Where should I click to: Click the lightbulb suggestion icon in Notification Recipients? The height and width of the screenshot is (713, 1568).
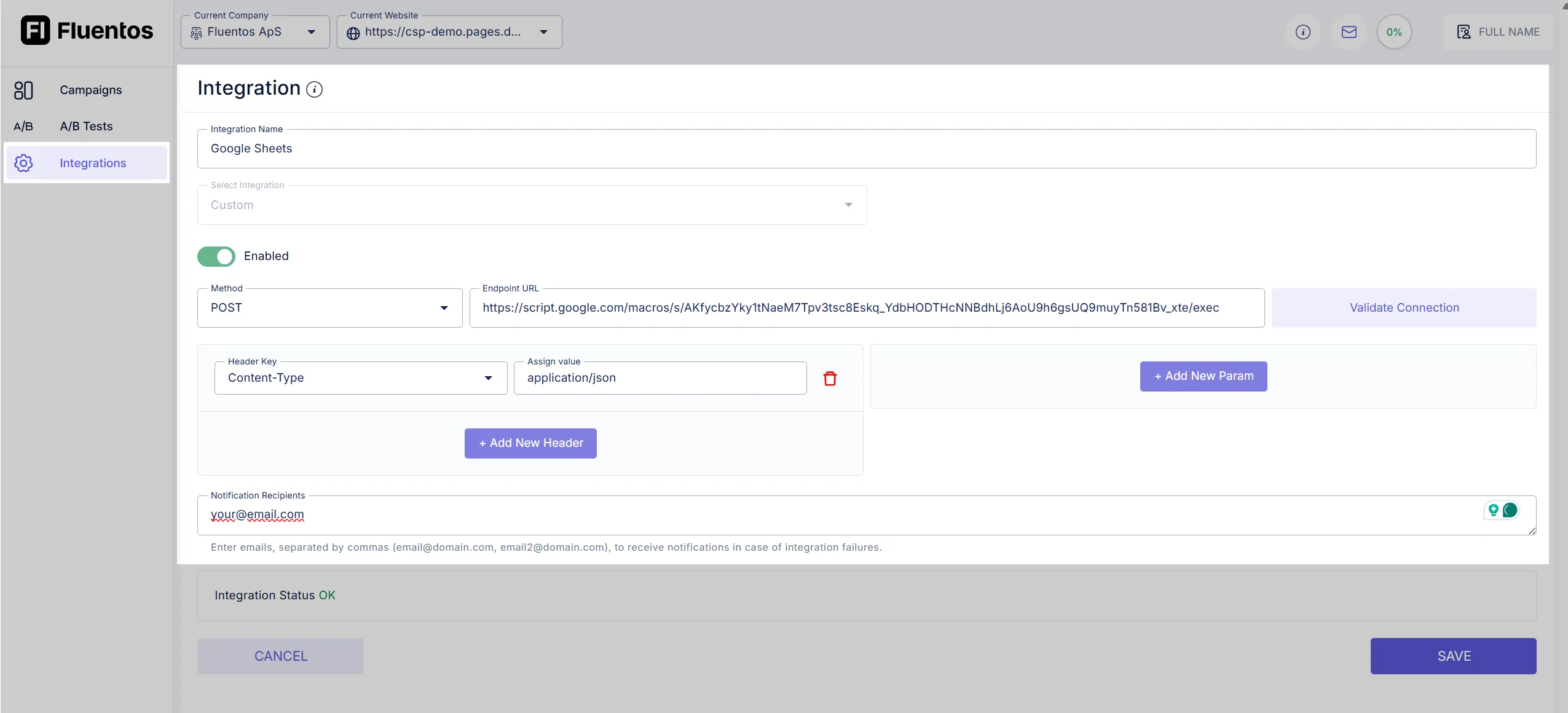1493,510
